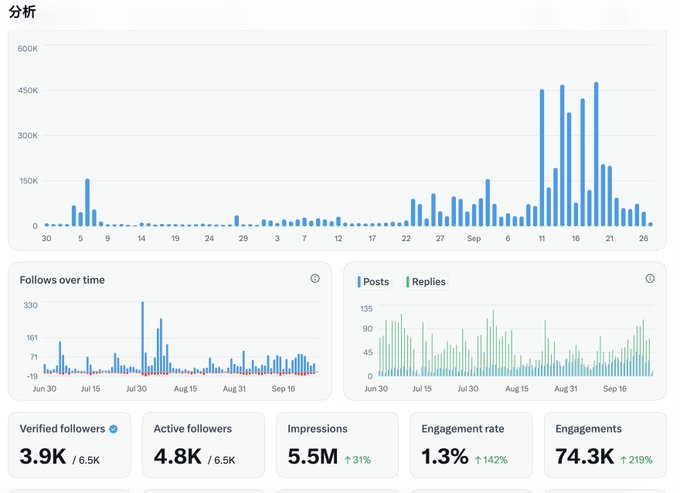Click the 330 label on the Follows chart axis
The height and width of the screenshot is (493, 680).
30,305
